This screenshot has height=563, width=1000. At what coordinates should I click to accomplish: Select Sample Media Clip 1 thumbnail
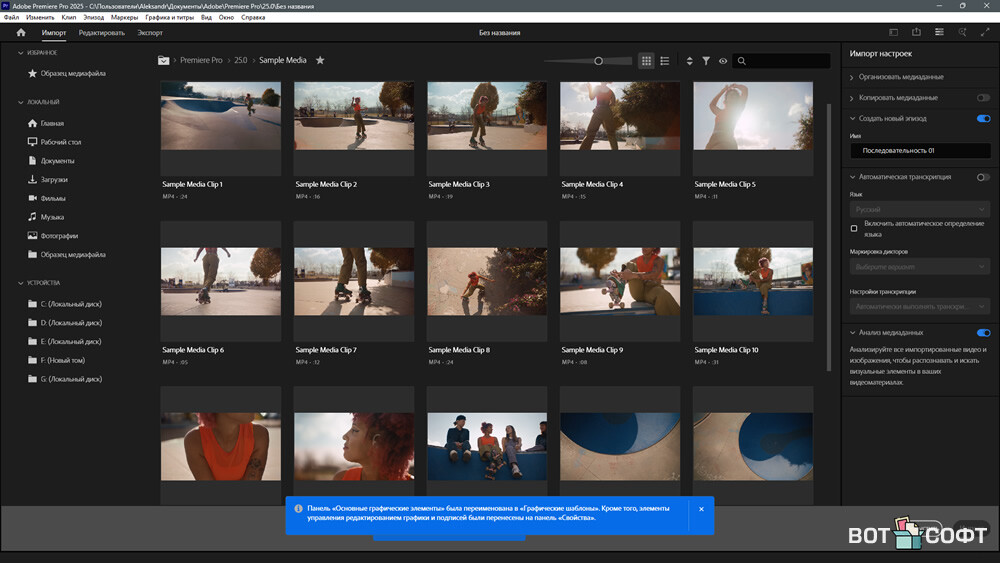tap(221, 115)
